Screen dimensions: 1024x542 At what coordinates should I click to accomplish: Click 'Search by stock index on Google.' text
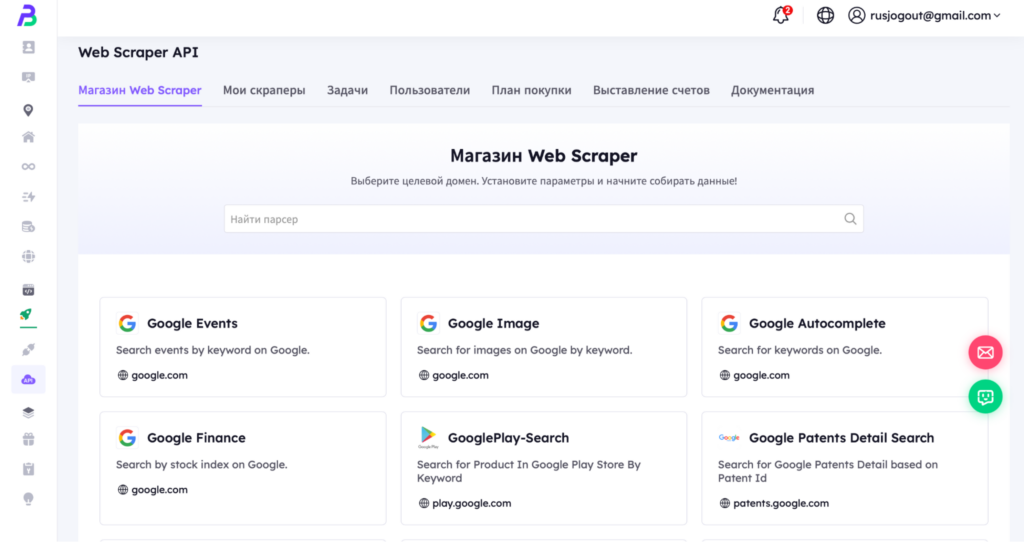pos(202,464)
